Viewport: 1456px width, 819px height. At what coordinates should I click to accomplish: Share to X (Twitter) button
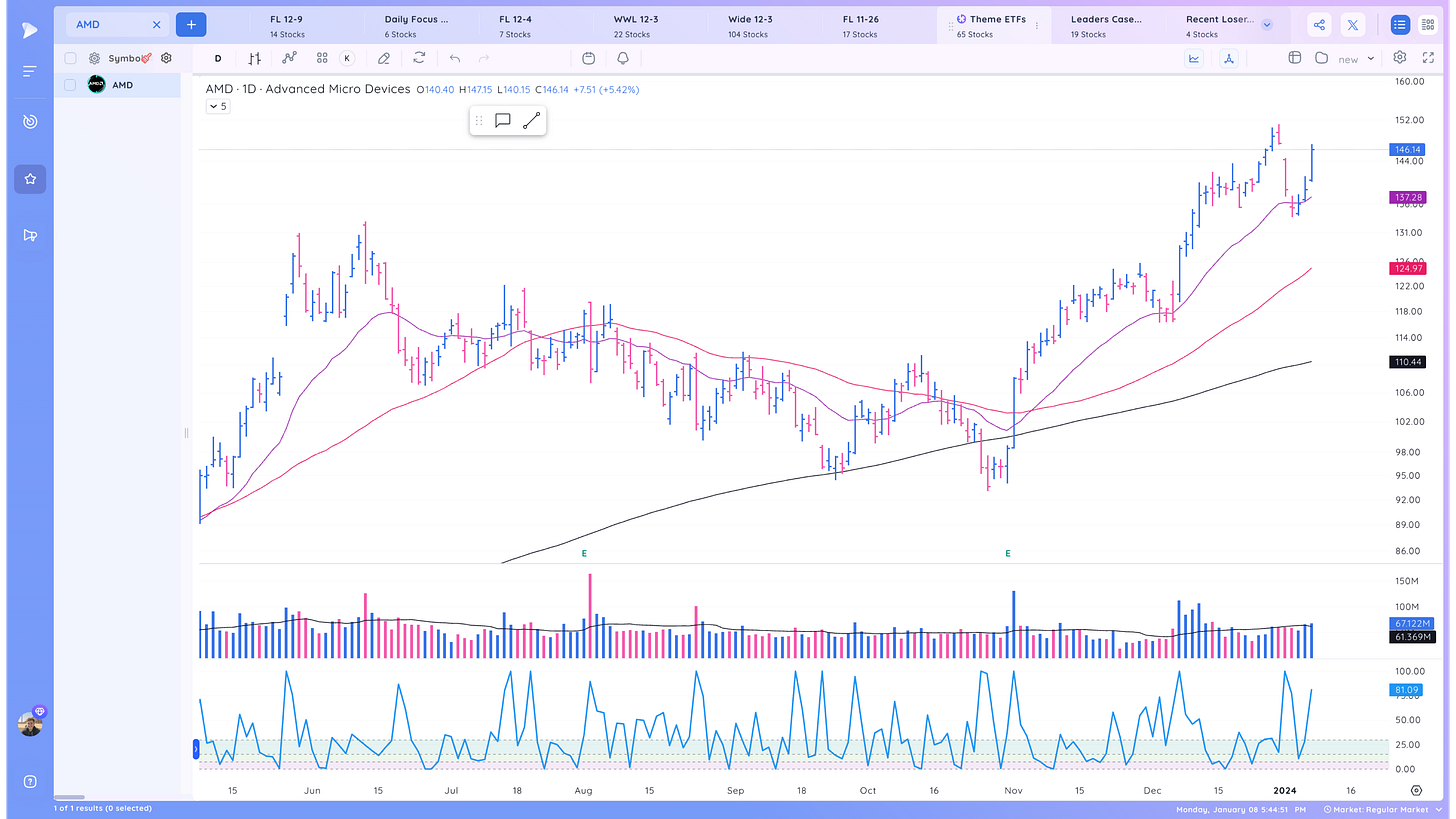(1353, 25)
